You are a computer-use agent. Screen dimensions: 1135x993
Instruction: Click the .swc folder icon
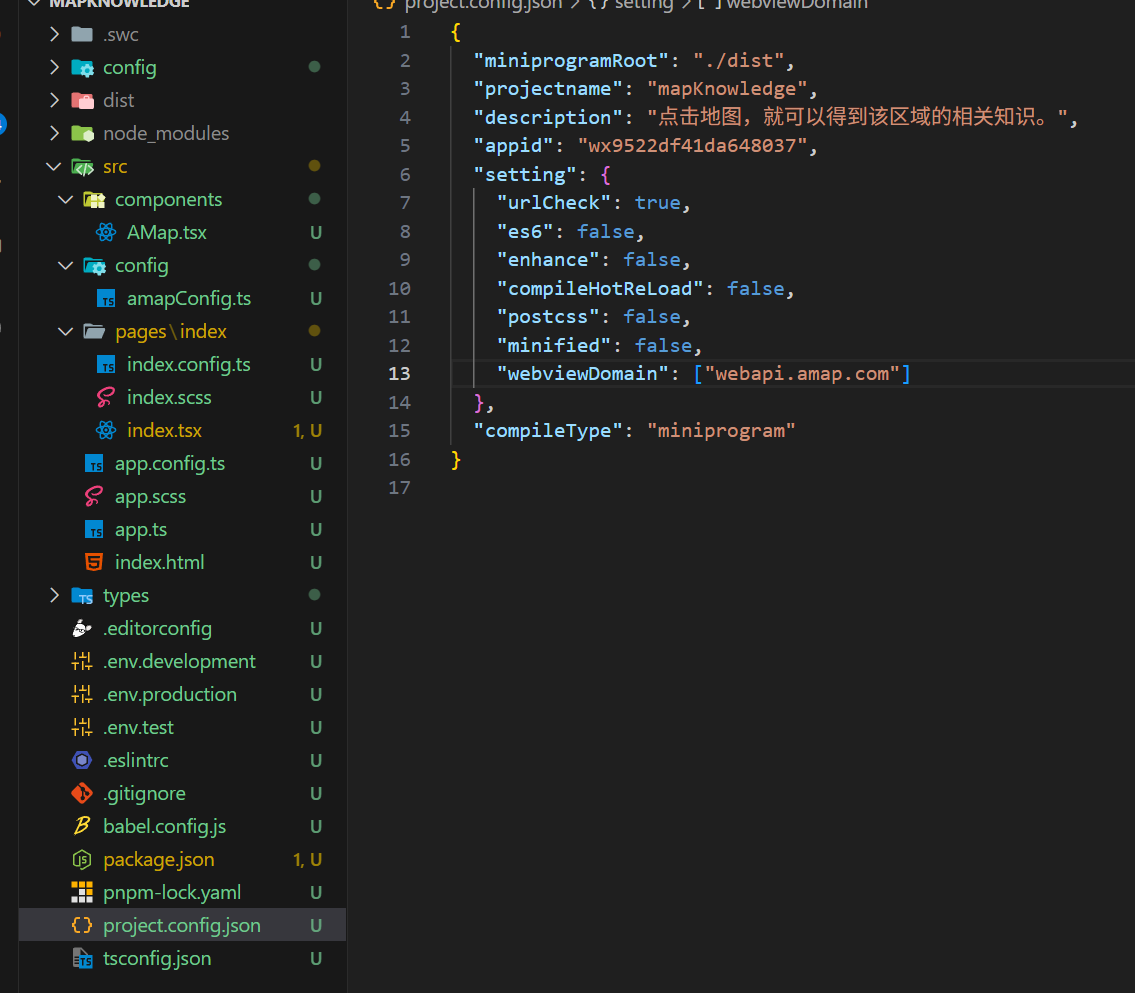82,34
